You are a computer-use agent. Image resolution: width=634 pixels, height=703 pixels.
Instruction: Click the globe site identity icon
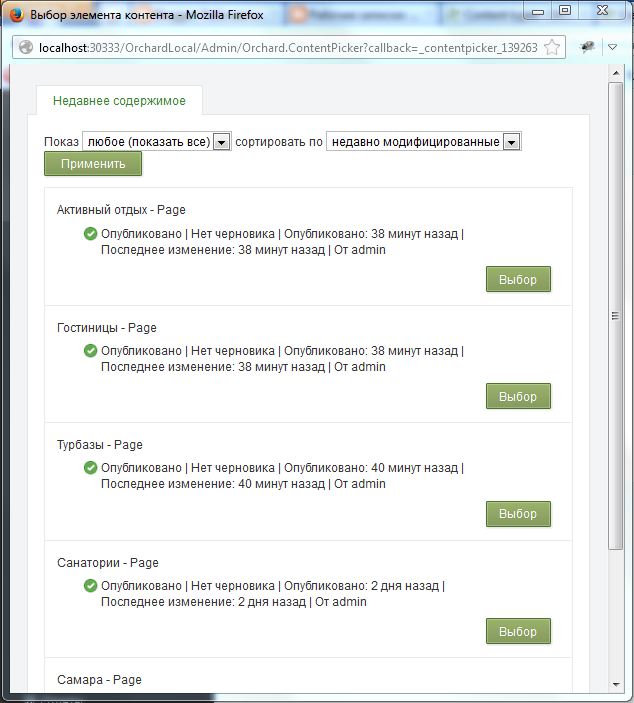click(x=26, y=47)
